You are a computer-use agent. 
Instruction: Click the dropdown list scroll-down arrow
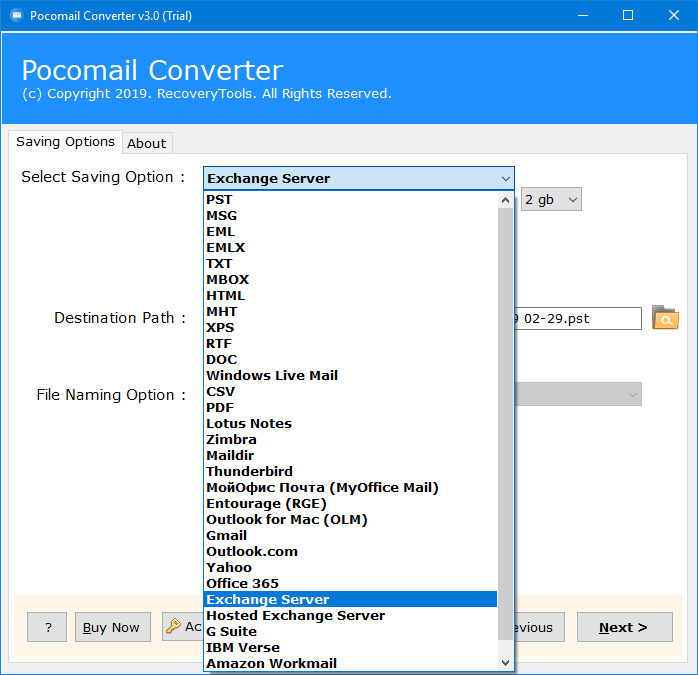(505, 663)
